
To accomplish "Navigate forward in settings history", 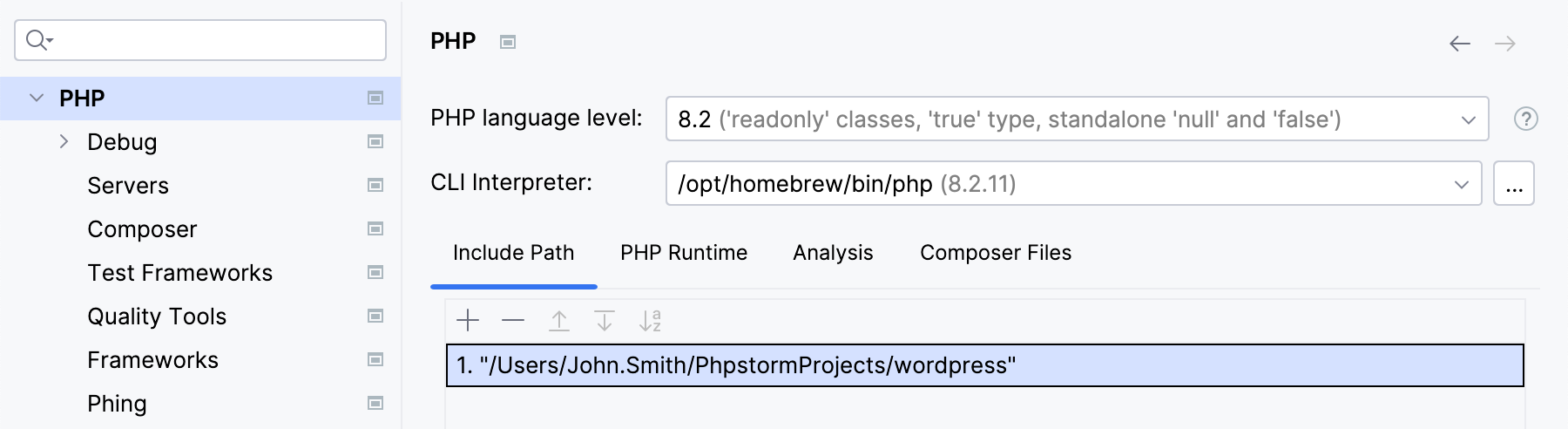I will [x=1505, y=44].
